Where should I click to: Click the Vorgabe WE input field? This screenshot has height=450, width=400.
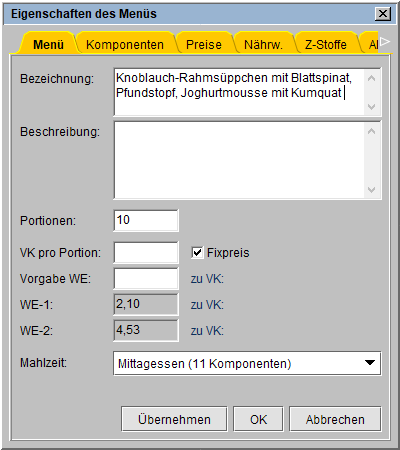[x=146, y=278]
